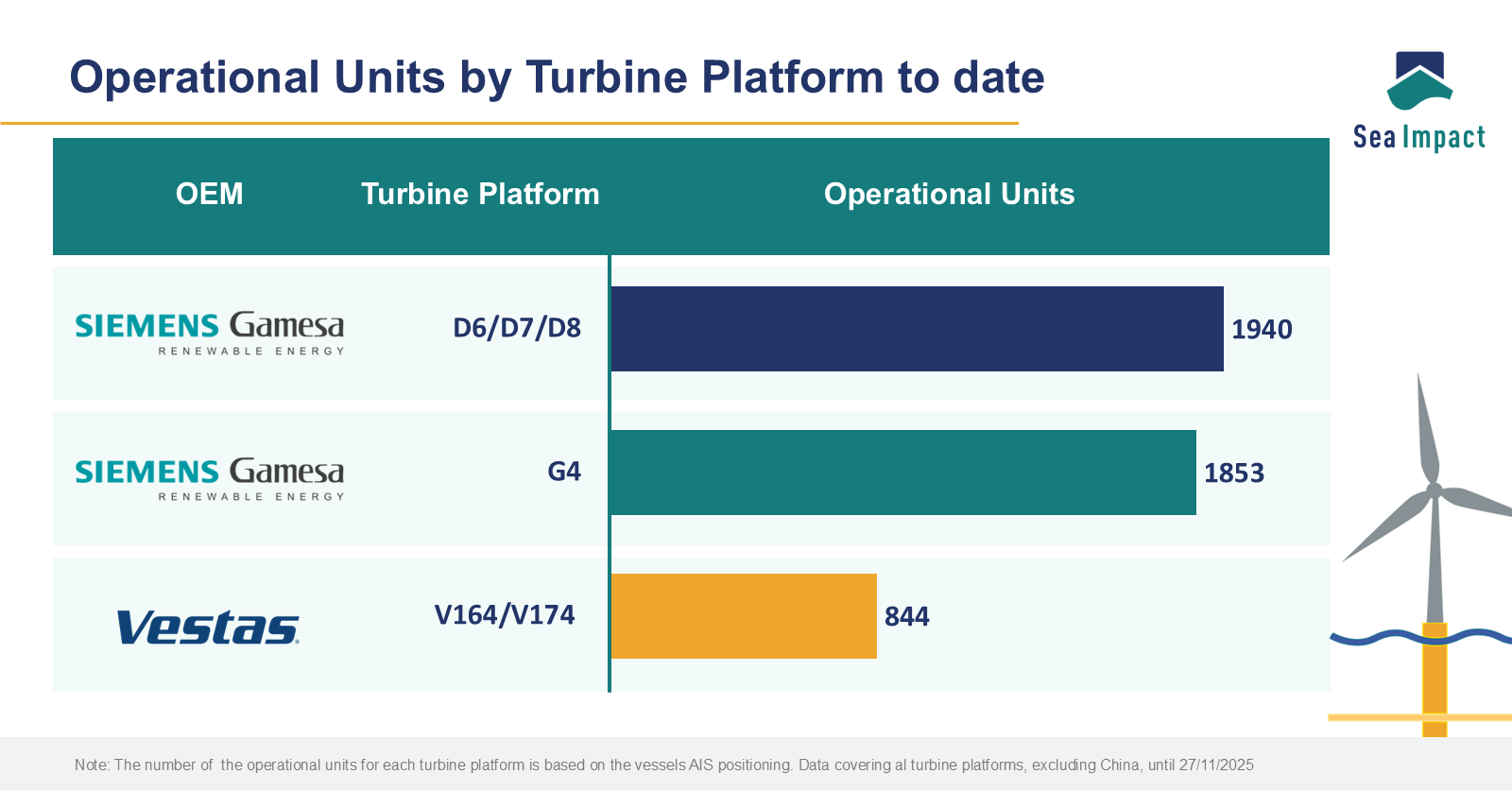Click the OEM column header
1512x791 pixels.
pyautogui.click(x=210, y=194)
